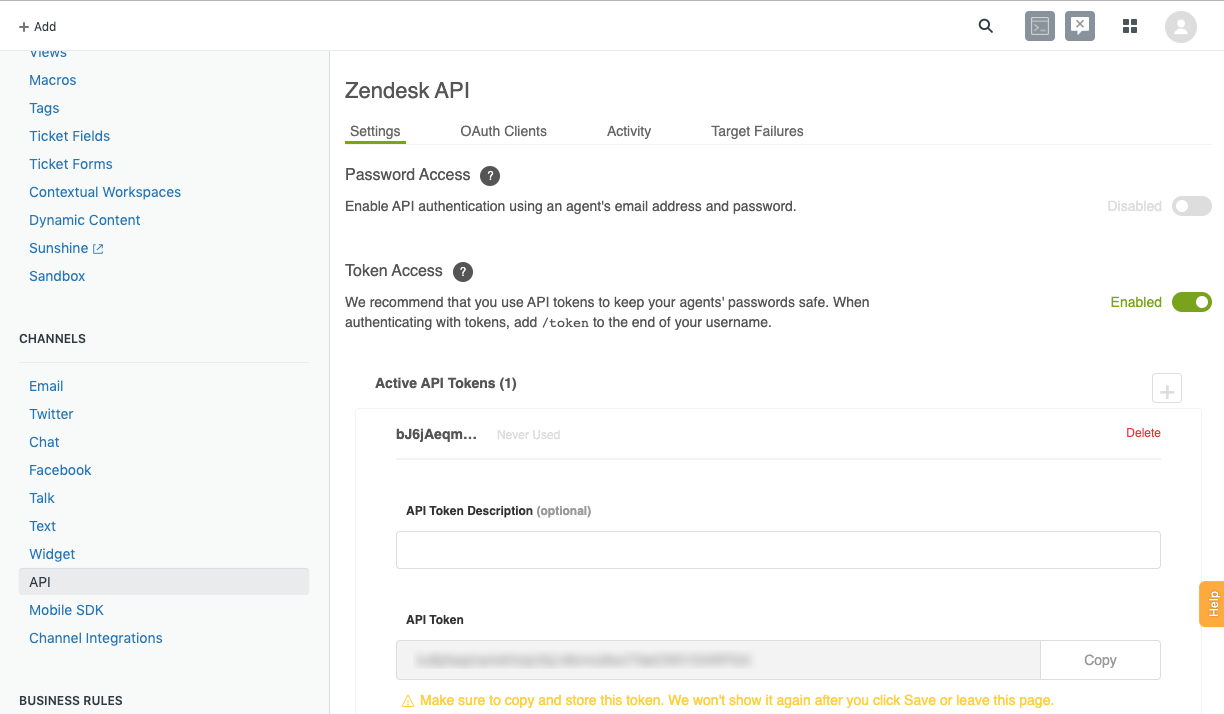The width and height of the screenshot is (1224, 714).
Task: Enable Password Access toggle
Action: [x=1192, y=206]
